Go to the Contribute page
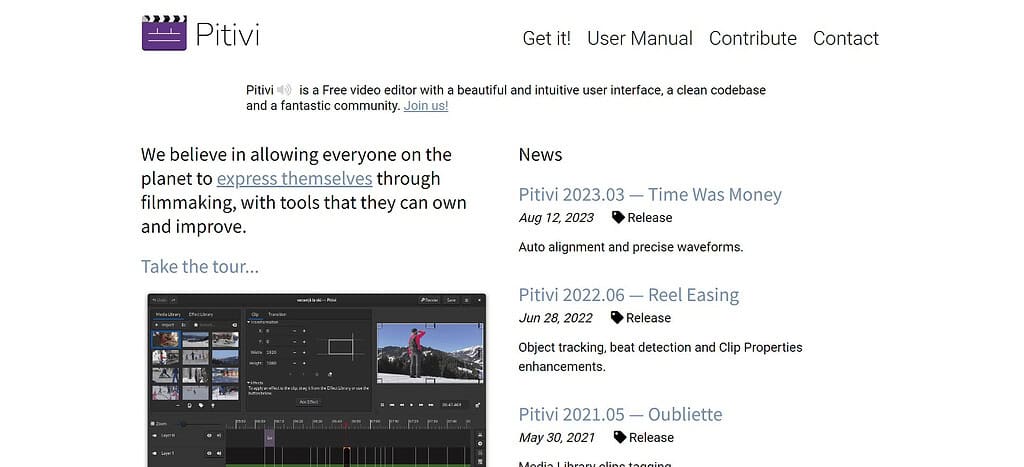 (x=753, y=39)
